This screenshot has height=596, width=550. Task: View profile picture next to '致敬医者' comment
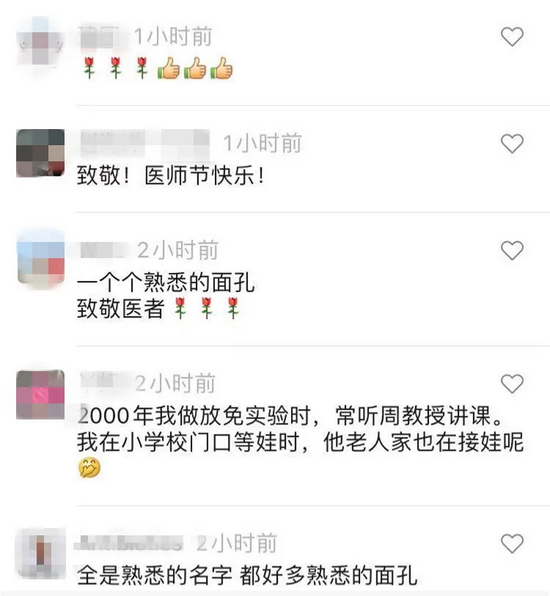click(40, 260)
